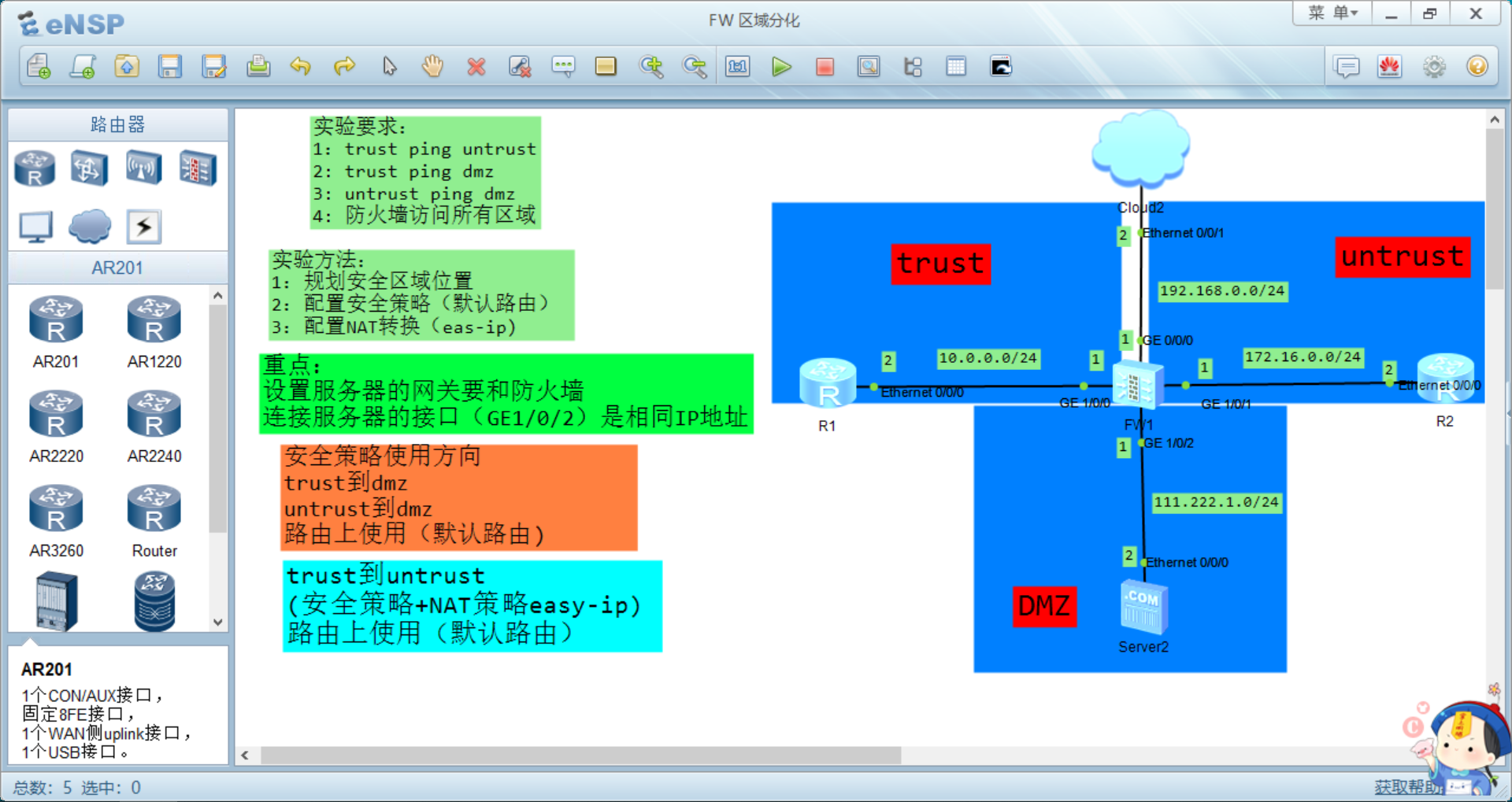
Task: Stop all devices with red stop button
Action: [x=825, y=67]
